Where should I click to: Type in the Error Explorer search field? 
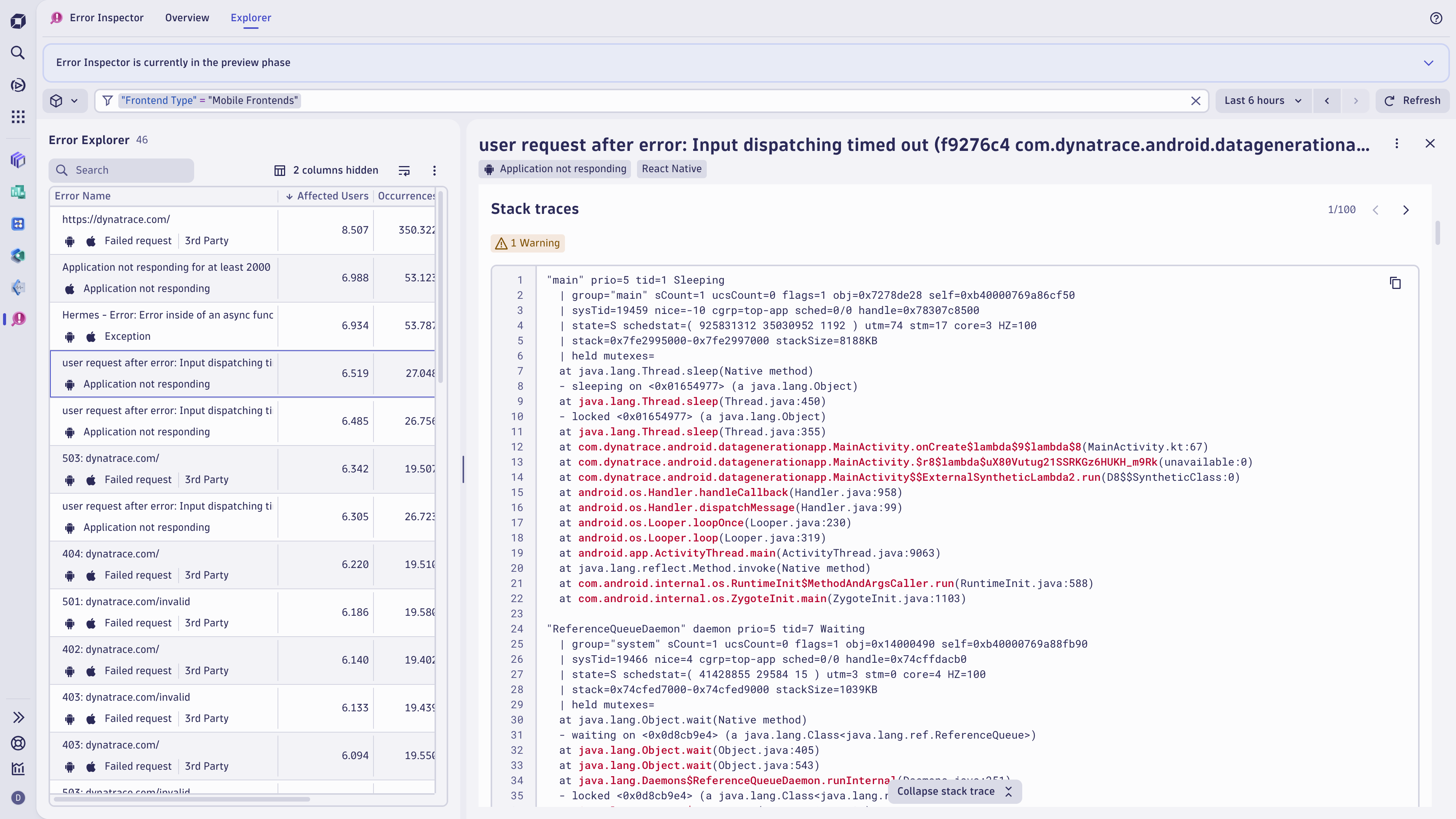click(x=121, y=170)
